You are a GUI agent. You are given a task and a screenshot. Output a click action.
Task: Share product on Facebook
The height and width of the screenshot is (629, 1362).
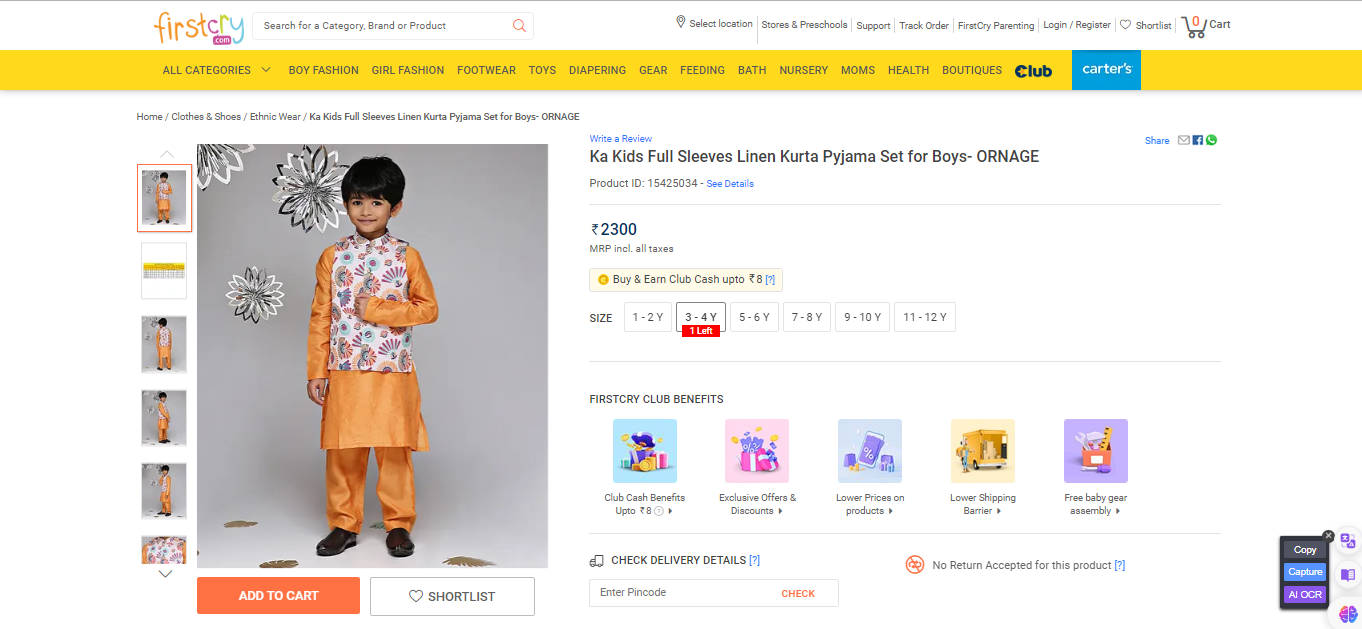(x=1198, y=140)
